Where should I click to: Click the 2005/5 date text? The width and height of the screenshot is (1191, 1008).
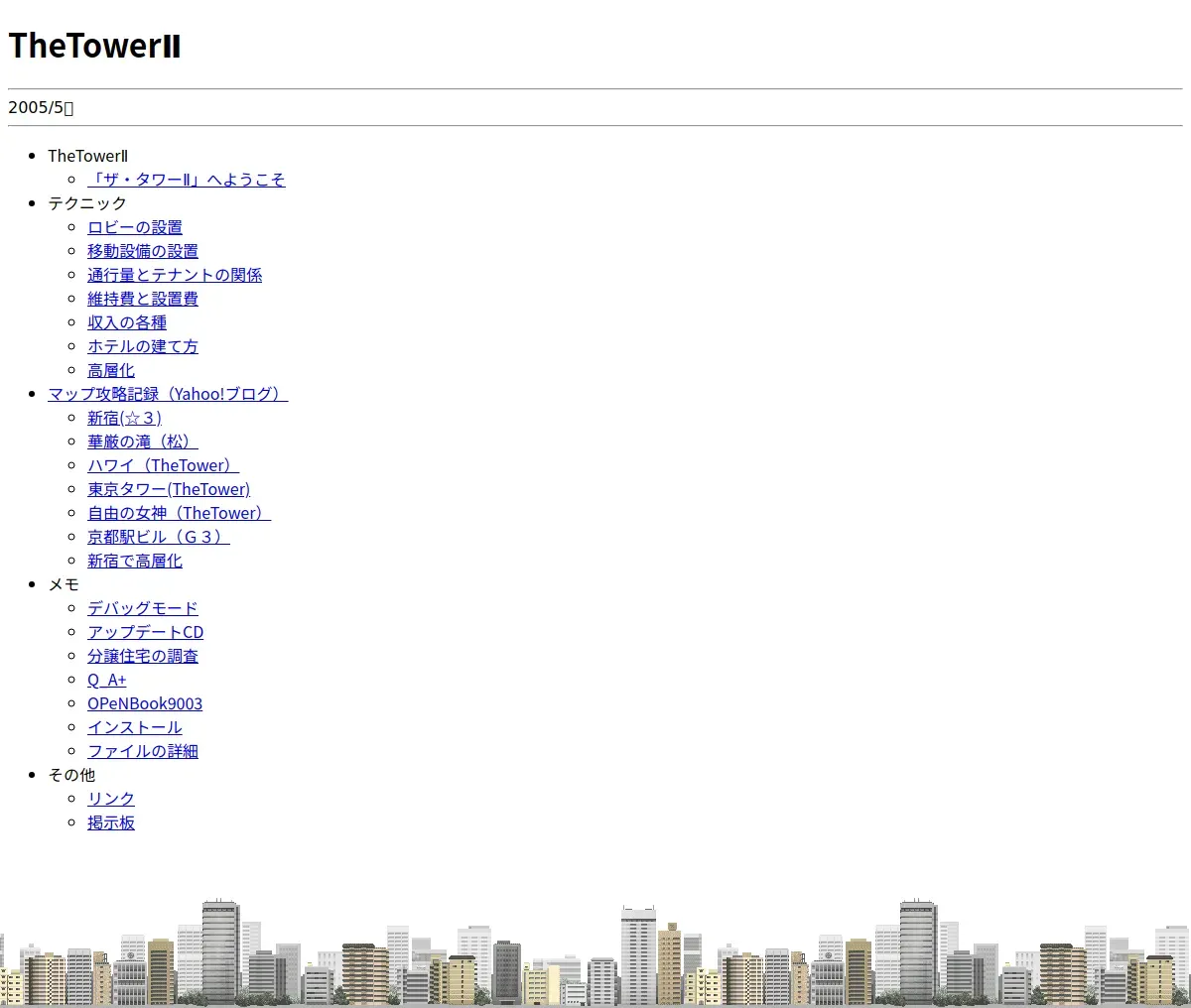point(41,107)
